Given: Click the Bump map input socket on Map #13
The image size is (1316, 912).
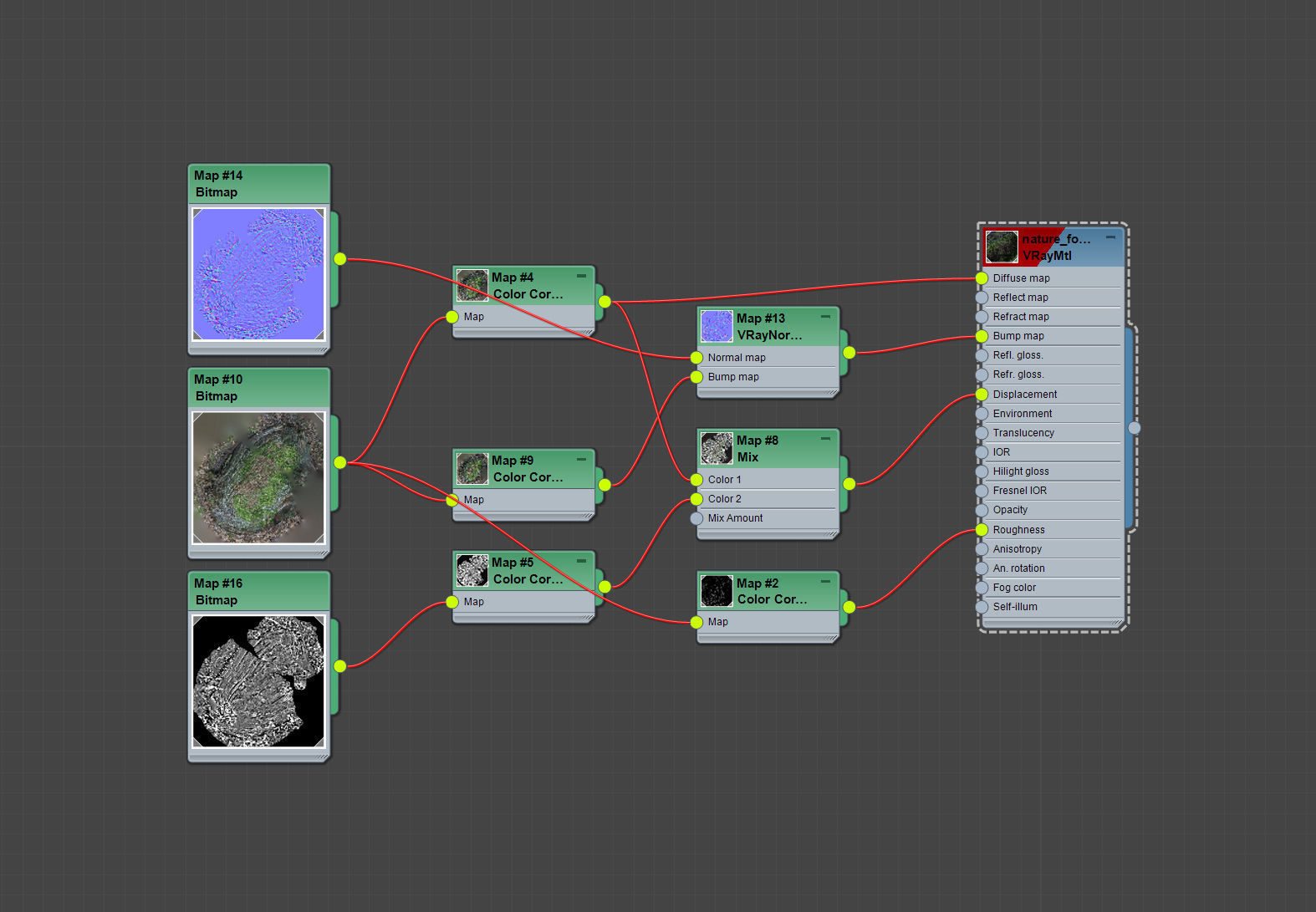Looking at the screenshot, I should coord(696,377).
